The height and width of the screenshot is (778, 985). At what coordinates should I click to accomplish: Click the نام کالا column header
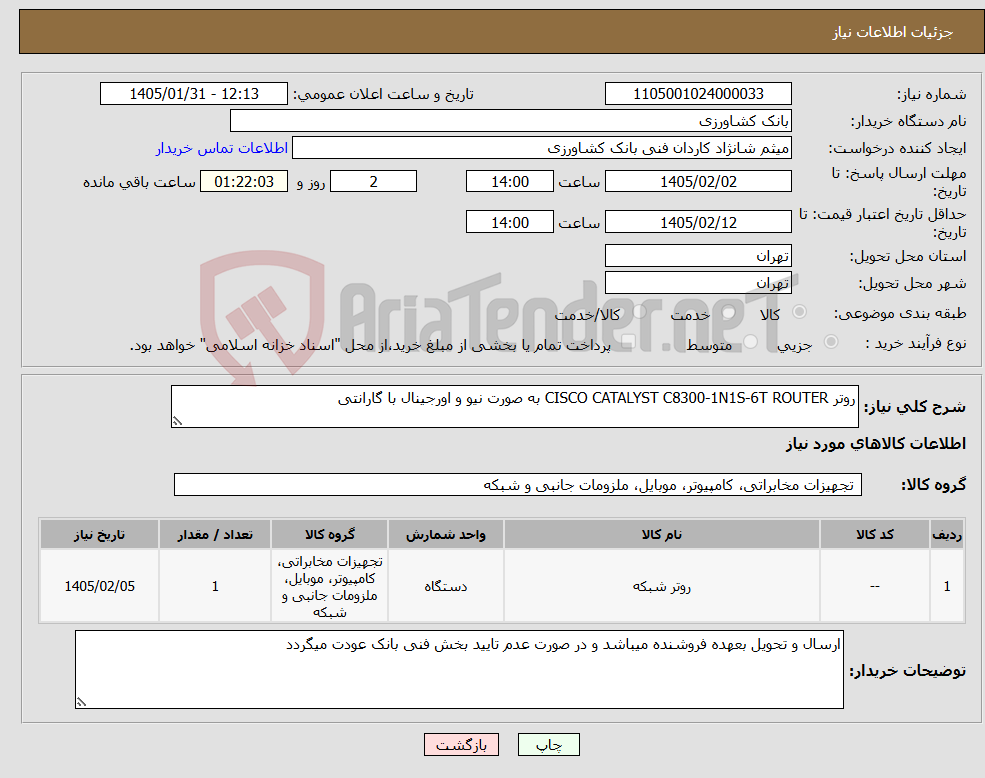click(661, 534)
